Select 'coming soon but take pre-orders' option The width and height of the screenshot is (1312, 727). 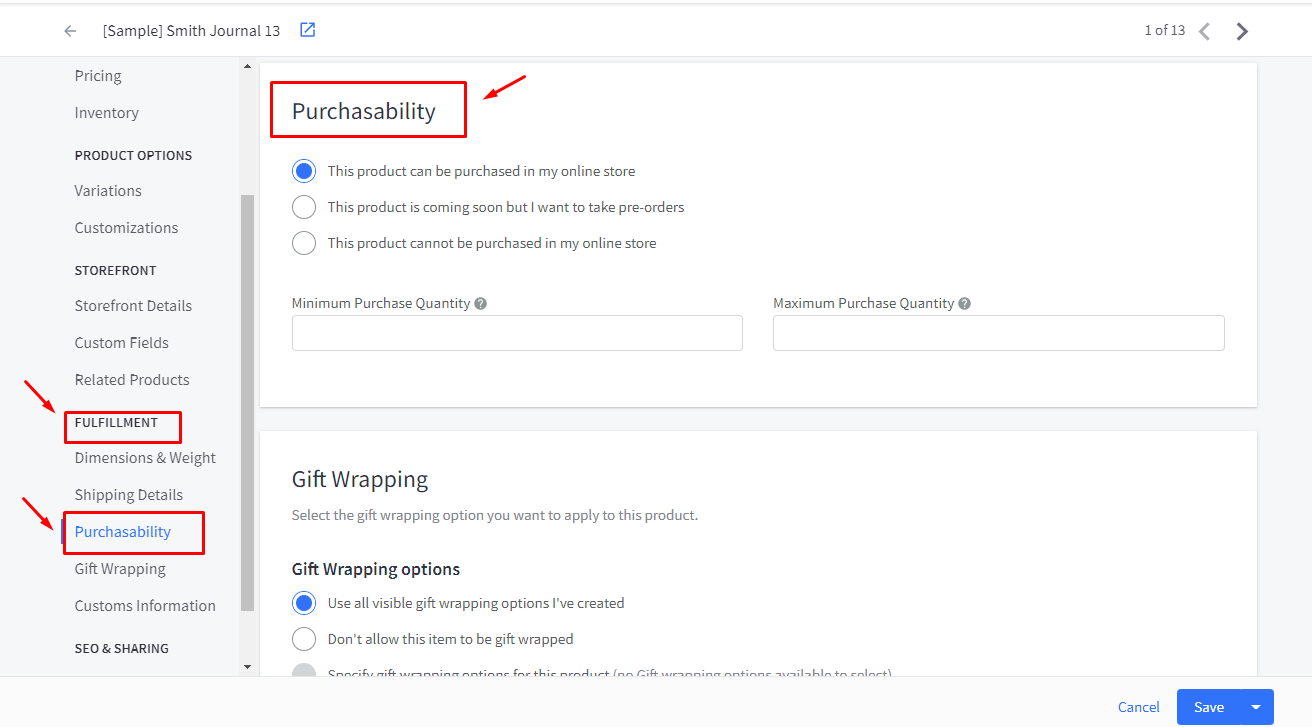click(304, 207)
